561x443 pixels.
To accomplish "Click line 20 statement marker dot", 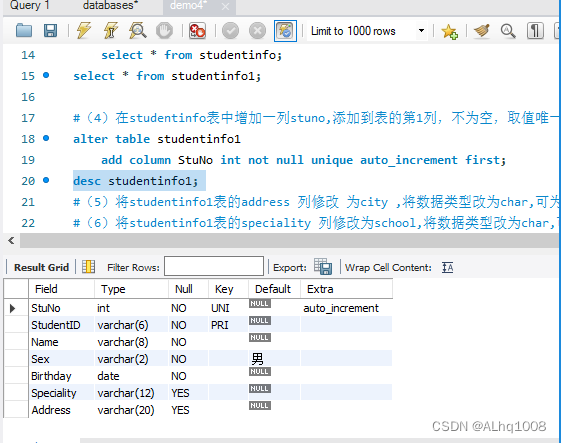I will [46, 180].
